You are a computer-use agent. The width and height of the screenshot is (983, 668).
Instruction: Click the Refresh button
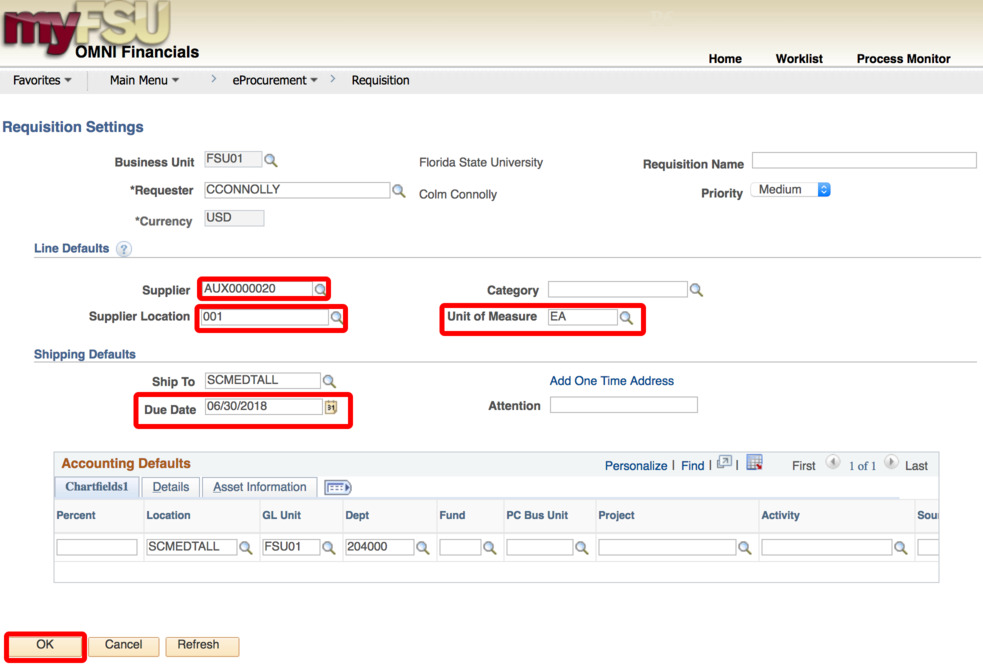click(x=202, y=645)
